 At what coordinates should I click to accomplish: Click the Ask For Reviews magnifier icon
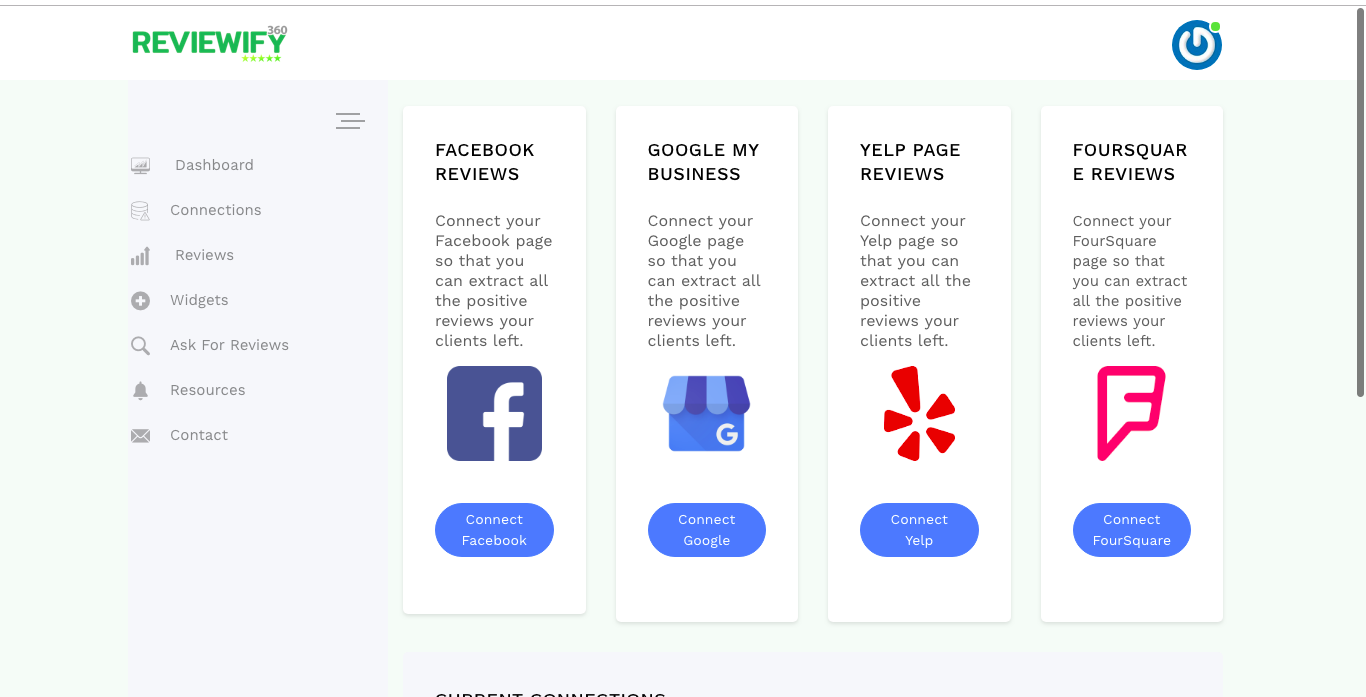tap(140, 346)
